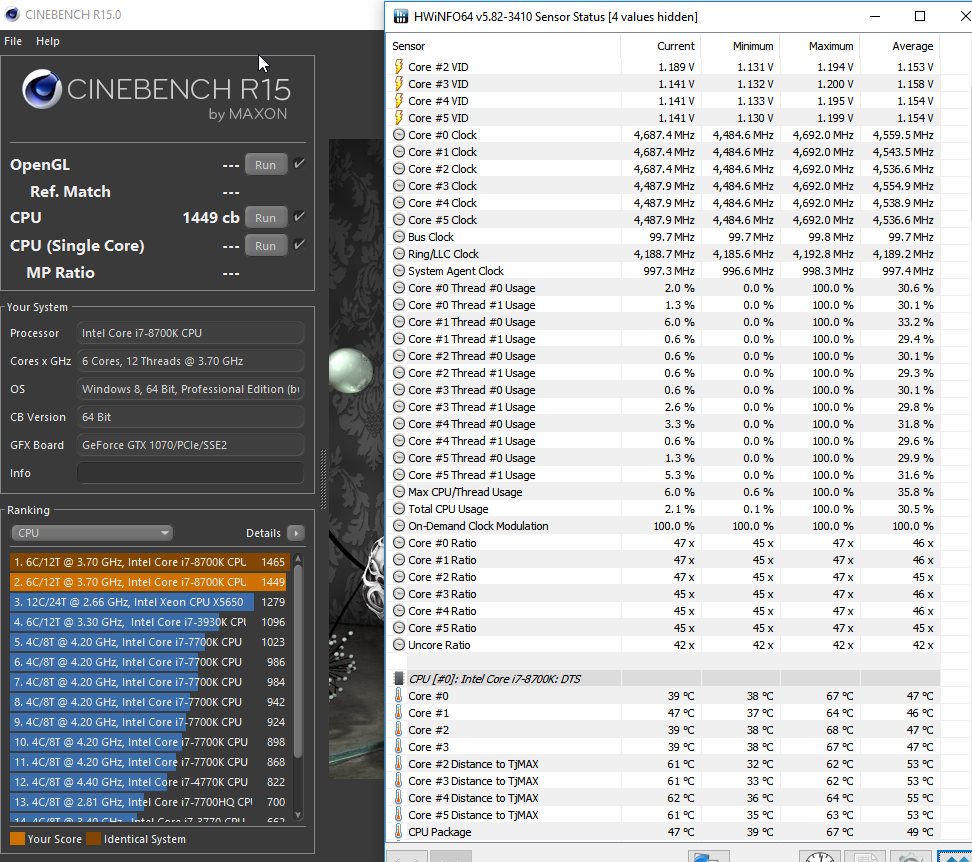
Task: Click the Current column header
Action: pos(661,46)
